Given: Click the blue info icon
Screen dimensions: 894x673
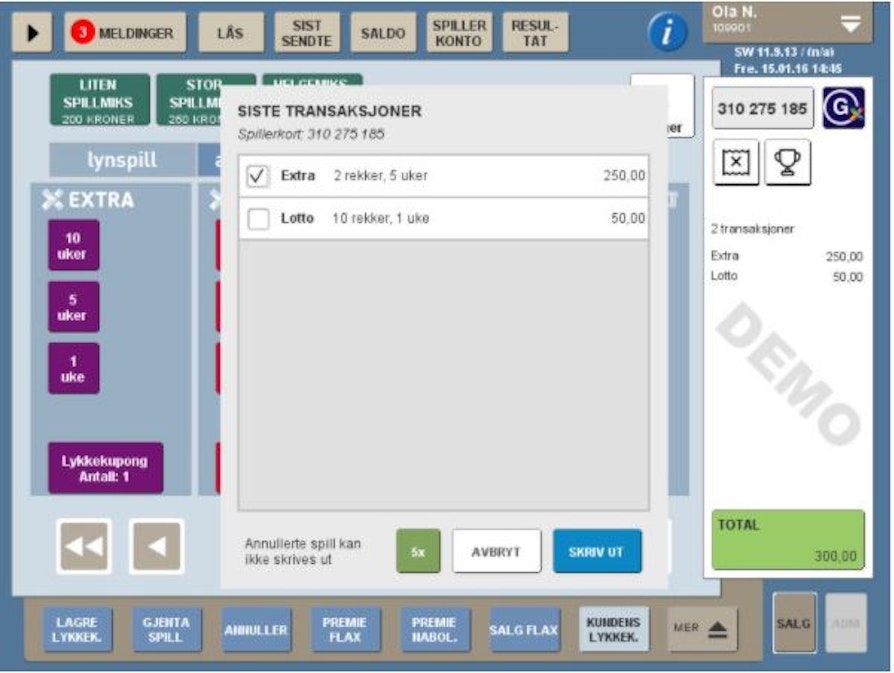Looking at the screenshot, I should pos(668,33).
